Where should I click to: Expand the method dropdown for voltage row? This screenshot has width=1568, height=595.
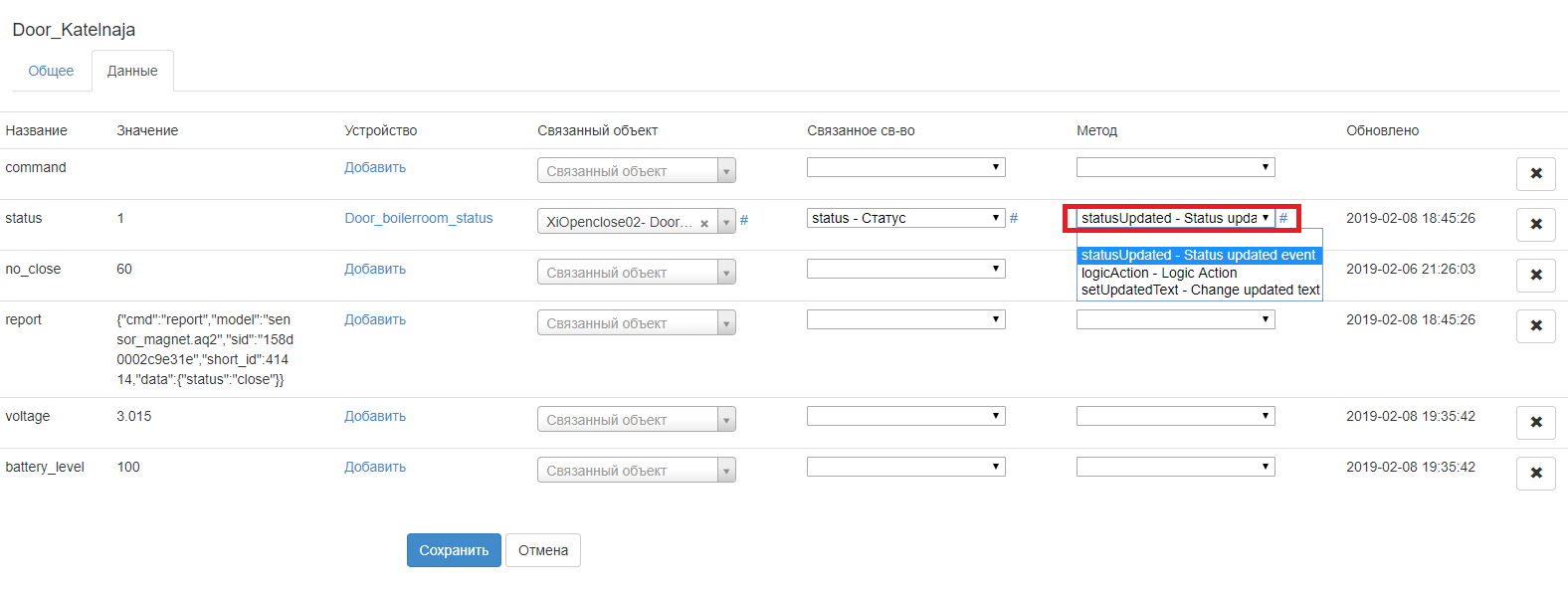pyautogui.click(x=1175, y=416)
